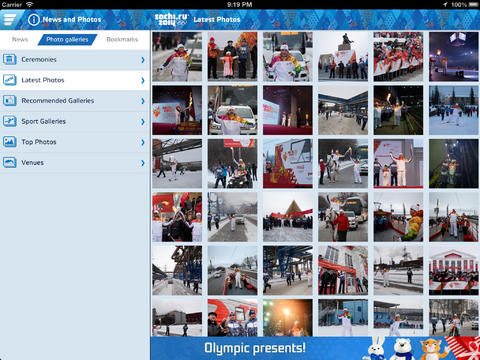Click the Top Photos icon
The image size is (480, 360).
tap(10, 142)
